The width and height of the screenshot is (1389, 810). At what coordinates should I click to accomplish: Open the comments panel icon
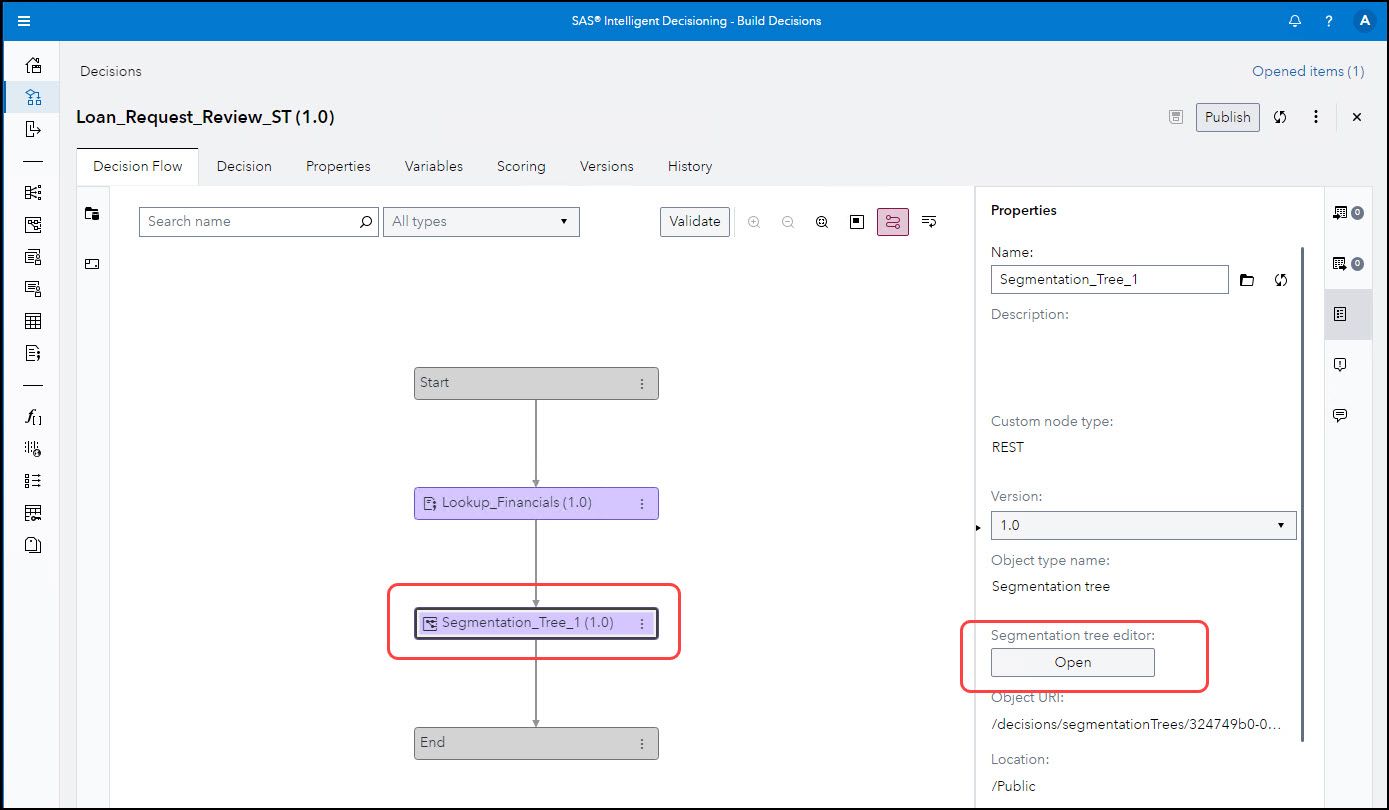(1340, 415)
